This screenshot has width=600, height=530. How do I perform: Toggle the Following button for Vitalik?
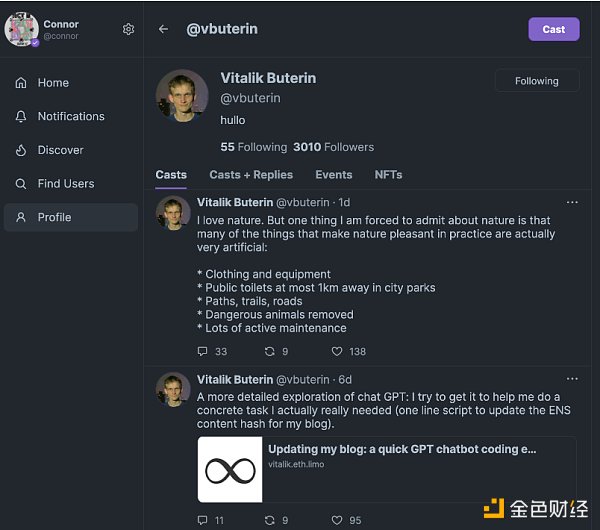tap(536, 81)
